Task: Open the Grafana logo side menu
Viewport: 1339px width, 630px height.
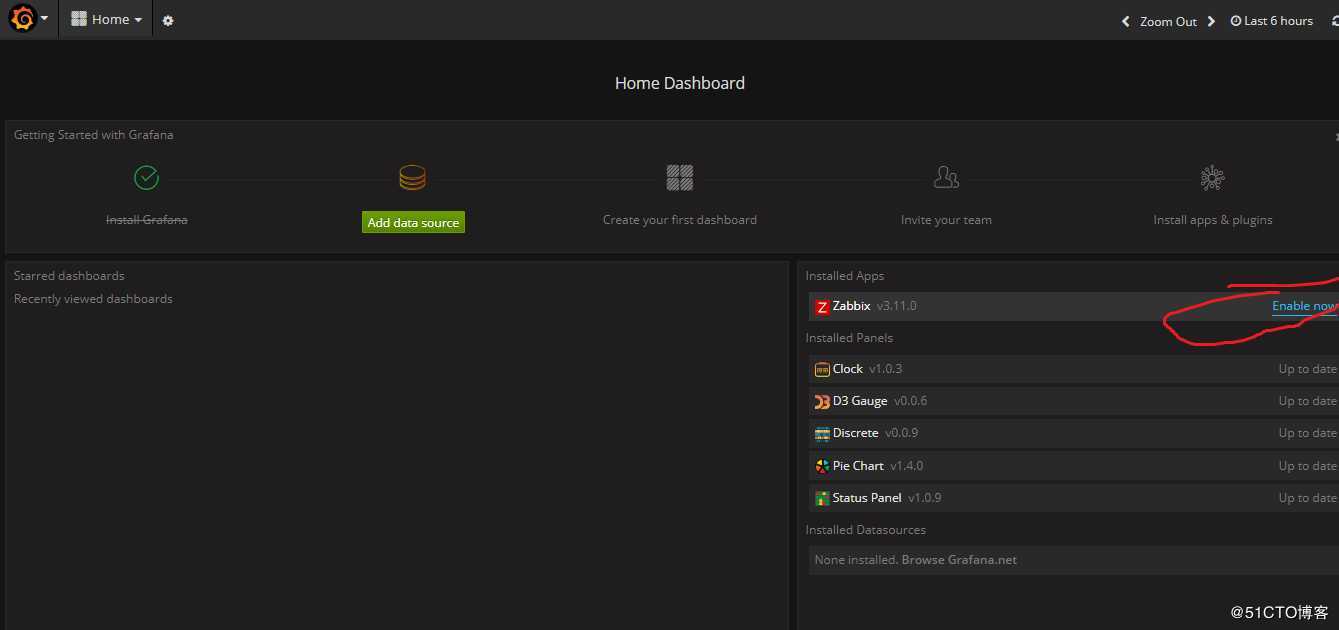Action: click(x=28, y=19)
